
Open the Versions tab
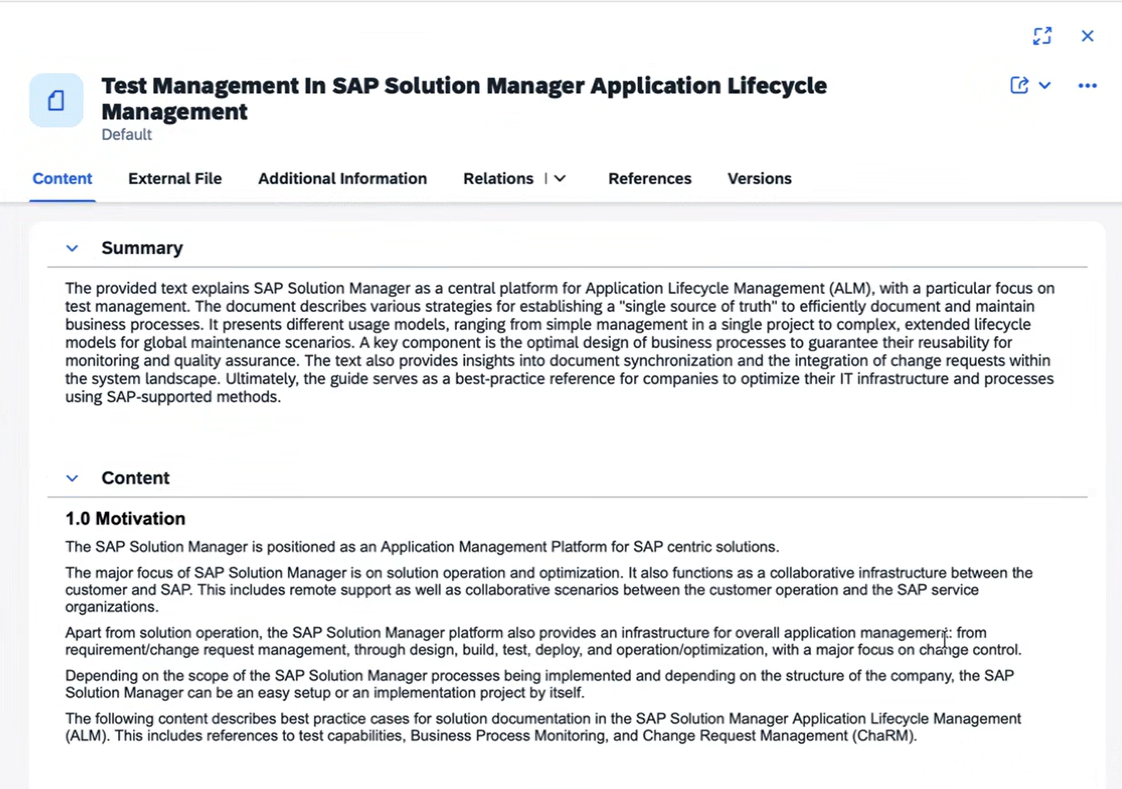click(x=759, y=178)
